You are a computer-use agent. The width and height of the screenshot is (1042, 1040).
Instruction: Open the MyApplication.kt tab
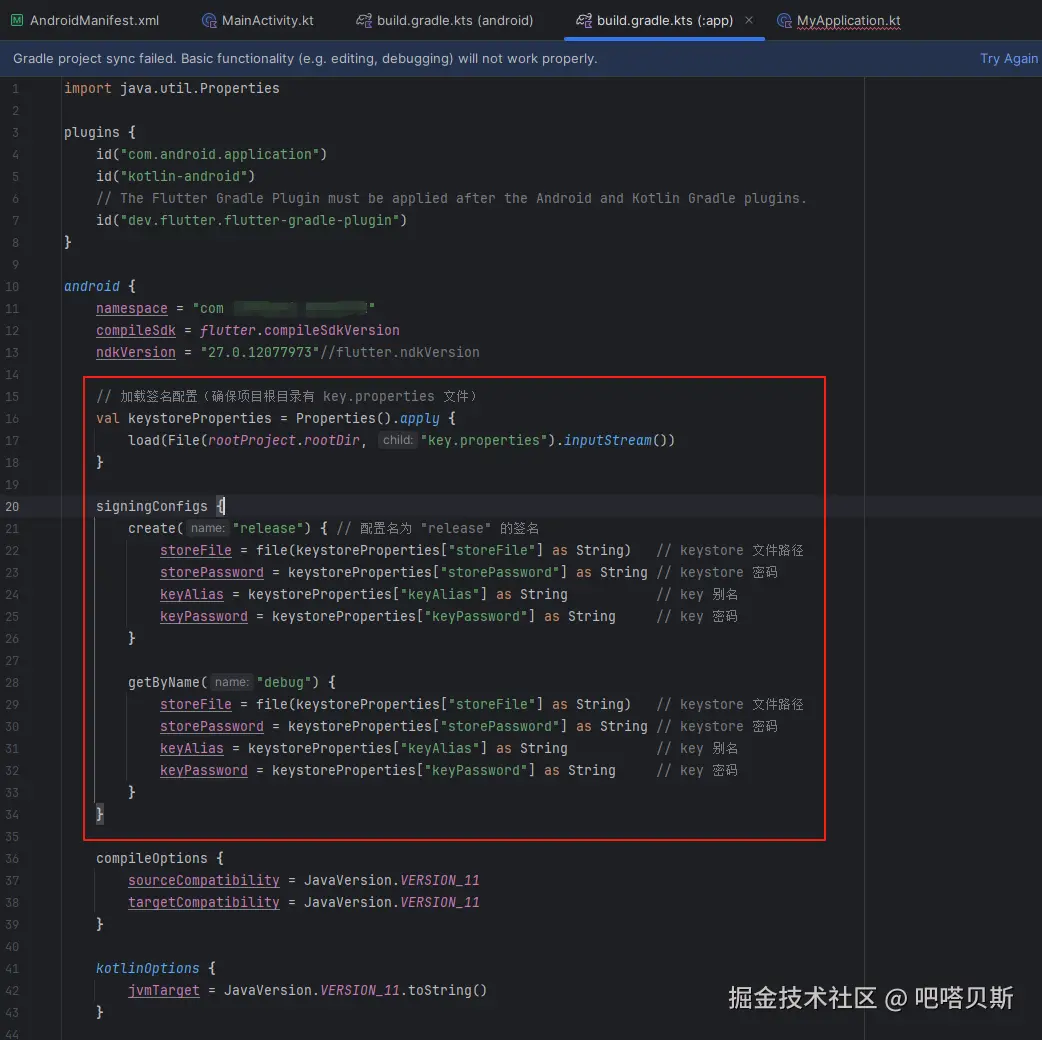(839, 21)
